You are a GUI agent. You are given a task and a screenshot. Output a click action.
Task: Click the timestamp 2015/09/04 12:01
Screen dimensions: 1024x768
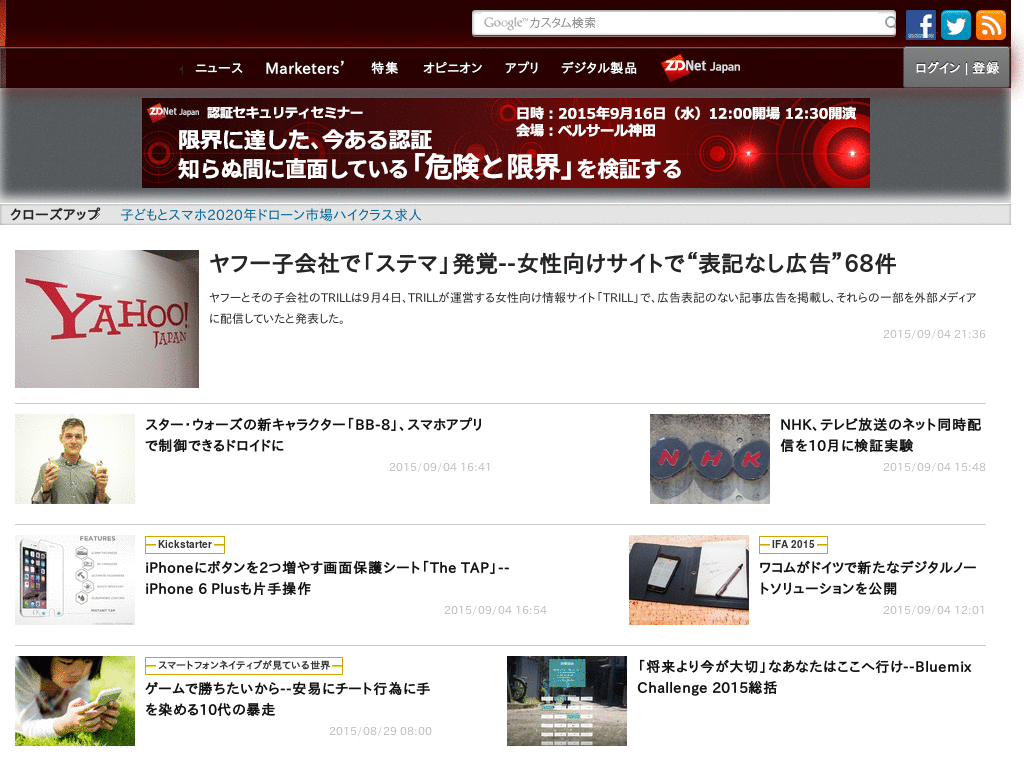click(935, 611)
